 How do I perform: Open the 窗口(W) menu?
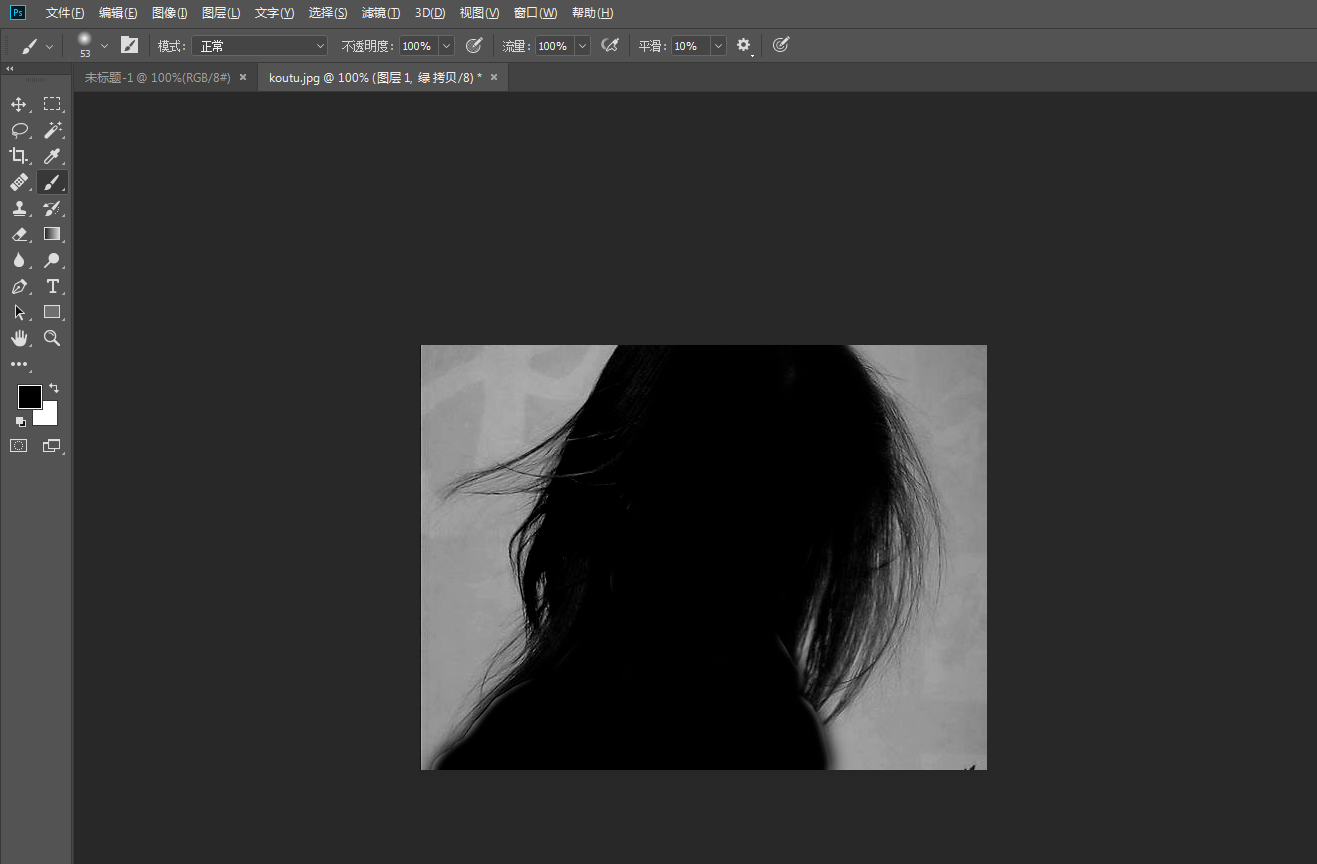coord(535,13)
